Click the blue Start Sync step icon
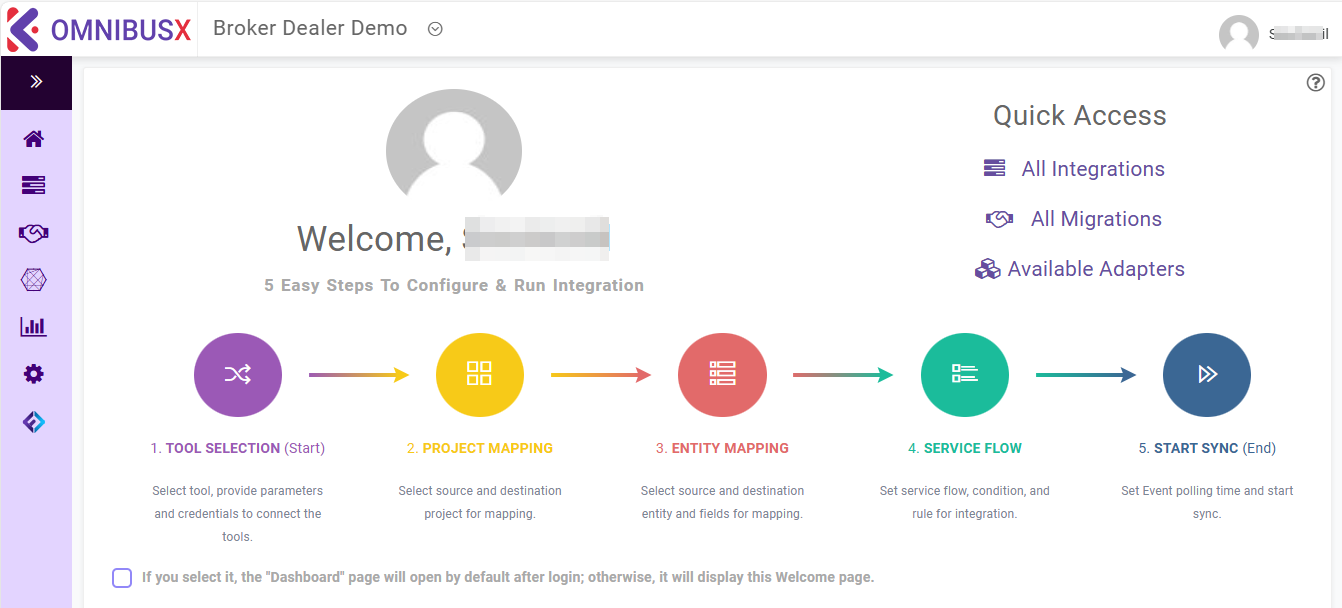Screen dimensions: 1342x608 1206,375
